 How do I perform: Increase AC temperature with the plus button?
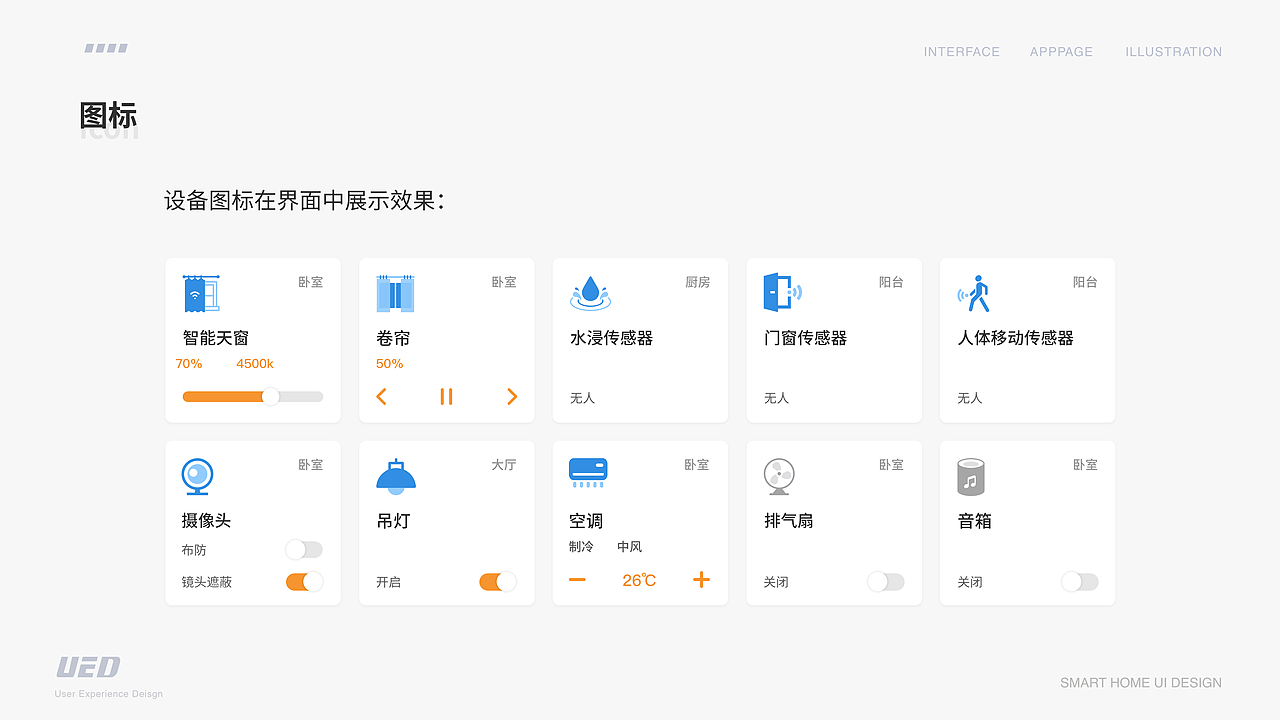pyautogui.click(x=701, y=579)
